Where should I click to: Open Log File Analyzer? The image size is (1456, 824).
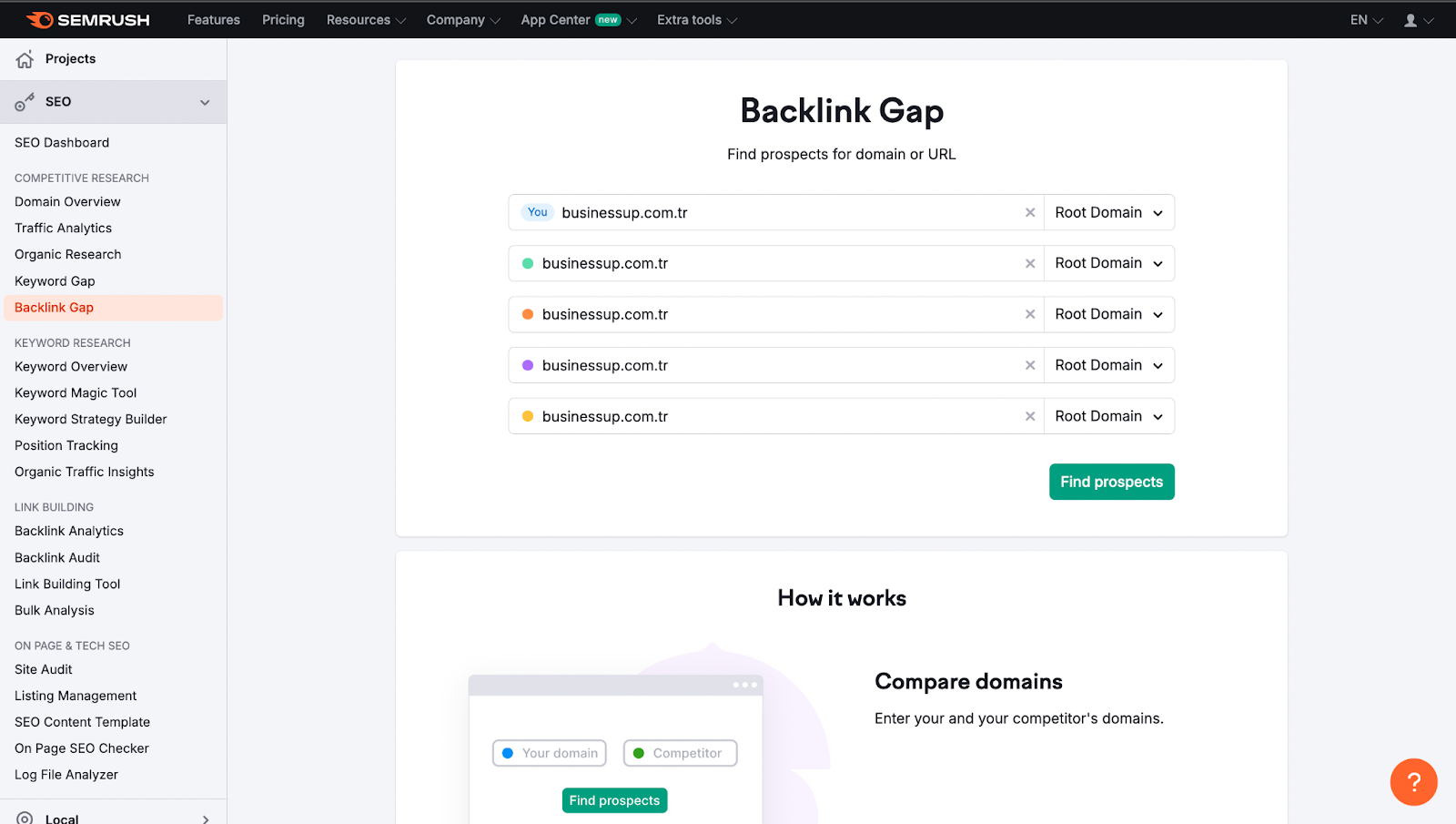(x=66, y=776)
